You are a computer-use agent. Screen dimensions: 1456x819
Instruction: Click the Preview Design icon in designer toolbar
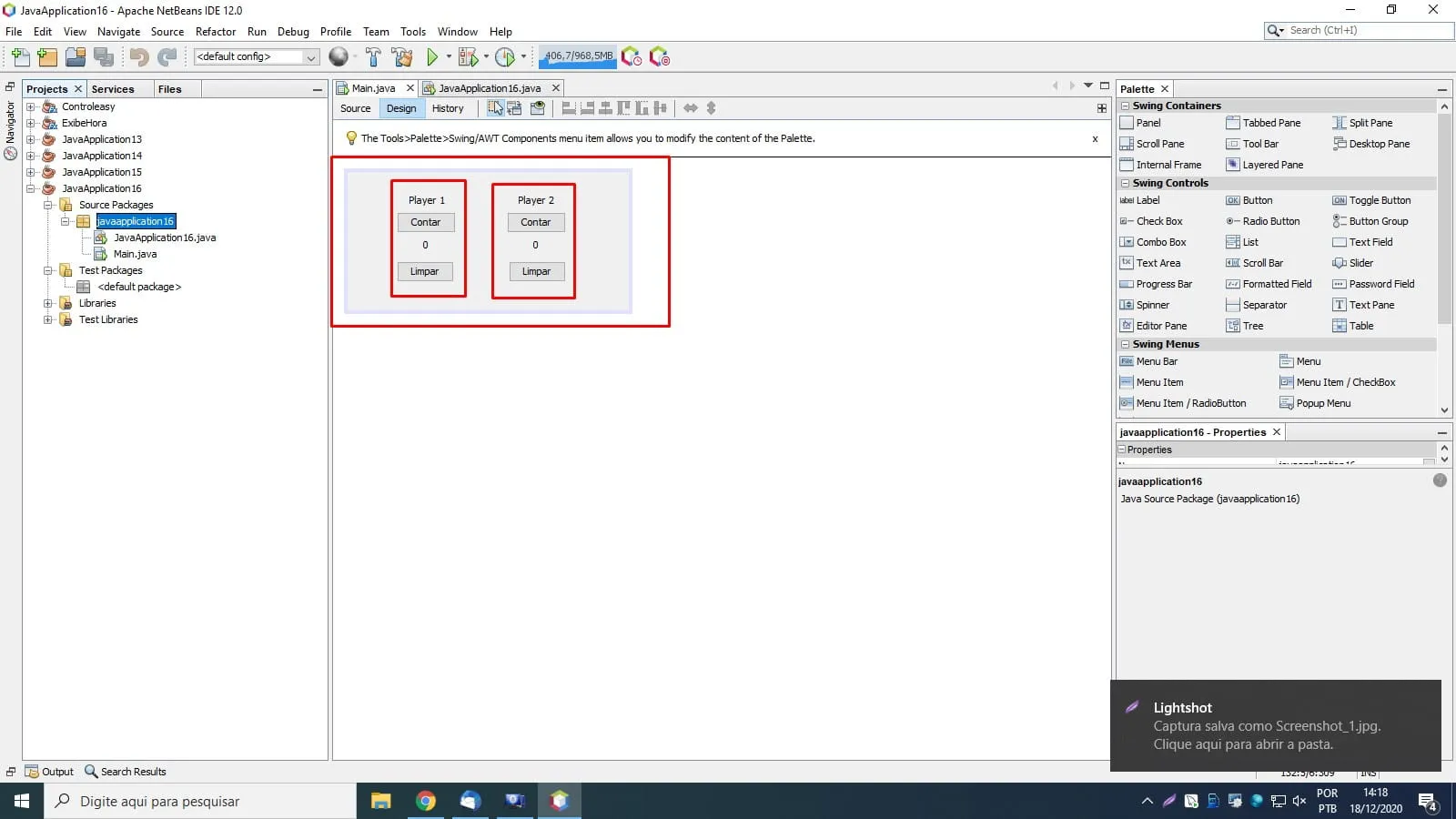click(538, 108)
